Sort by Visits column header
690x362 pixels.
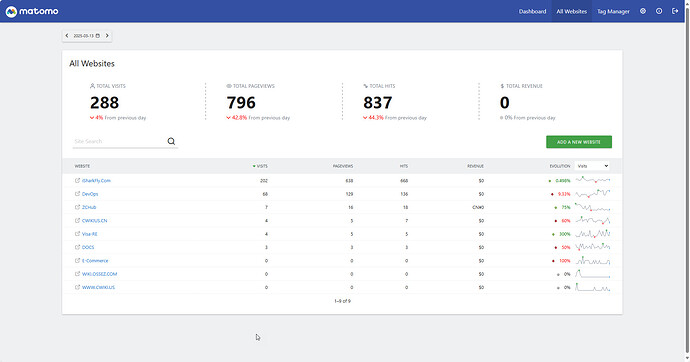tap(260, 166)
